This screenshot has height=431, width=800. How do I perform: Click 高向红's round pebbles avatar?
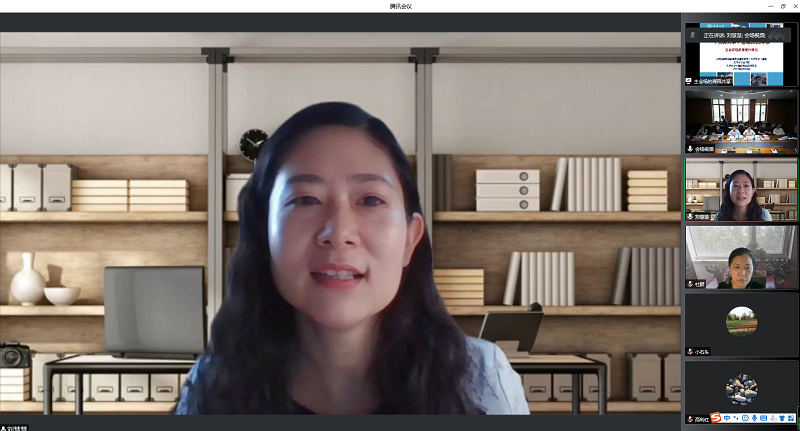[741, 388]
